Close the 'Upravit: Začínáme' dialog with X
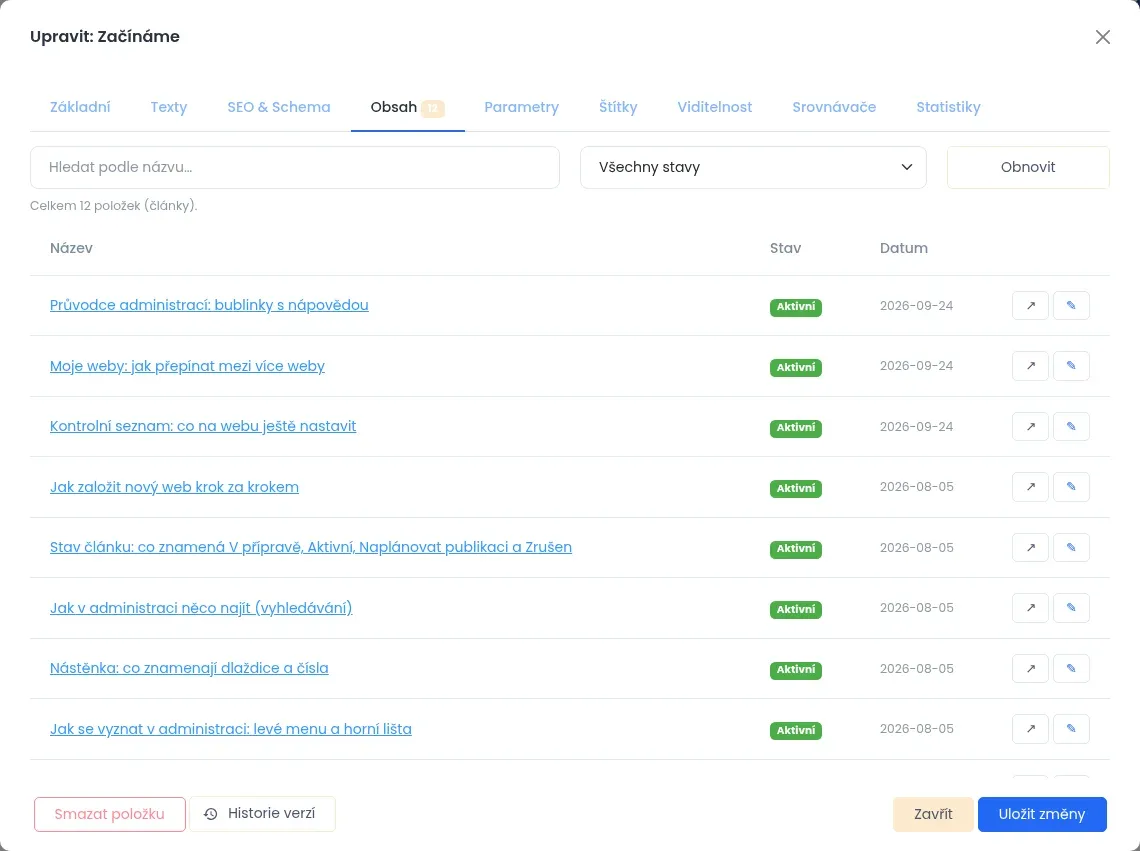Viewport: 1140px width, 851px height. coord(1102,37)
